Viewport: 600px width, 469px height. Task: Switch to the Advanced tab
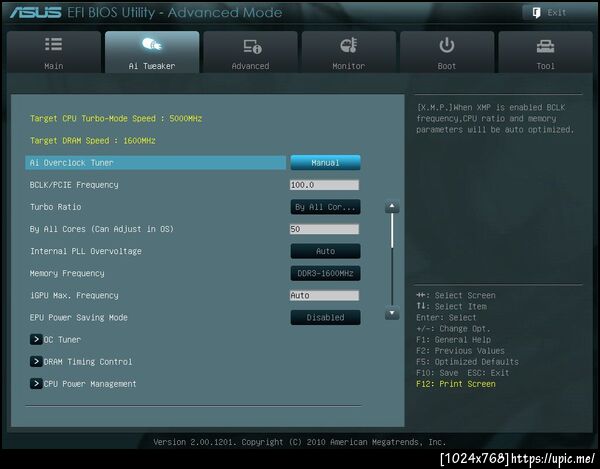(x=250, y=52)
